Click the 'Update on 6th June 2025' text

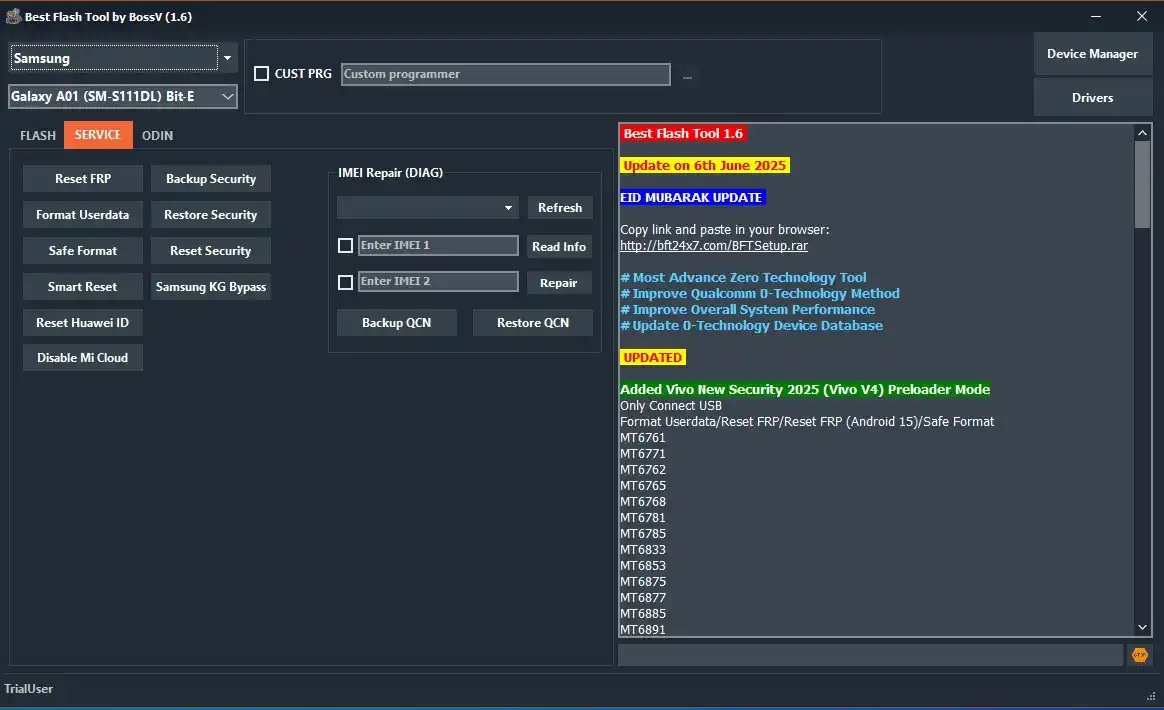(x=704, y=166)
